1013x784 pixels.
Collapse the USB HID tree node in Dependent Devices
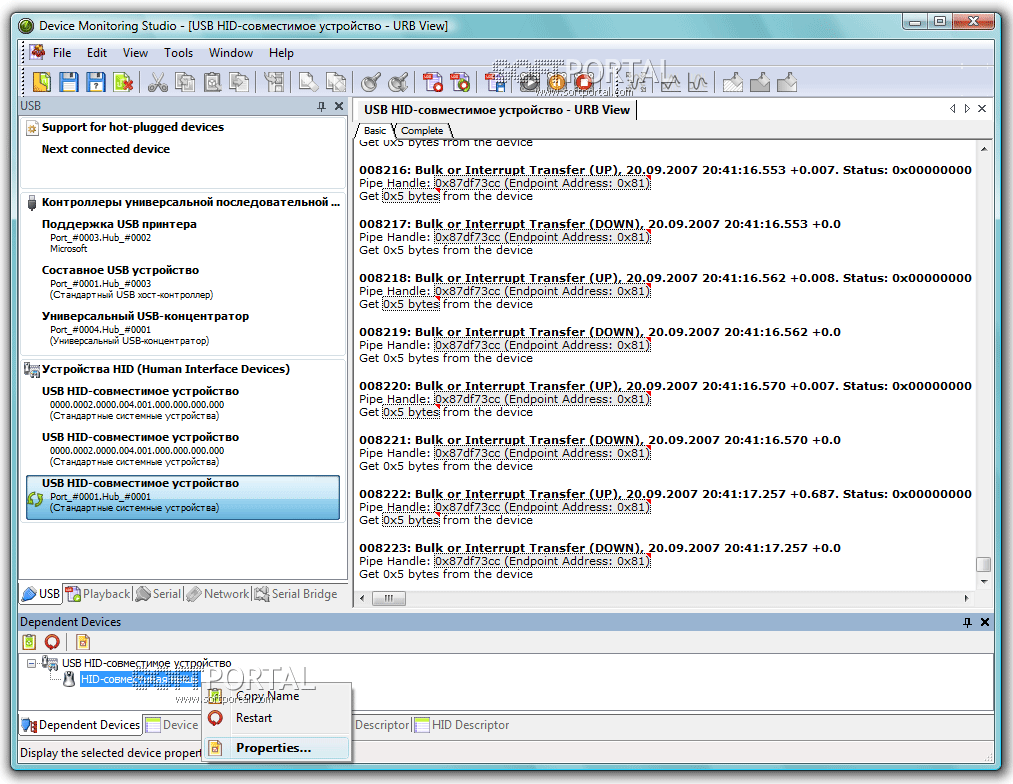[x=31, y=663]
